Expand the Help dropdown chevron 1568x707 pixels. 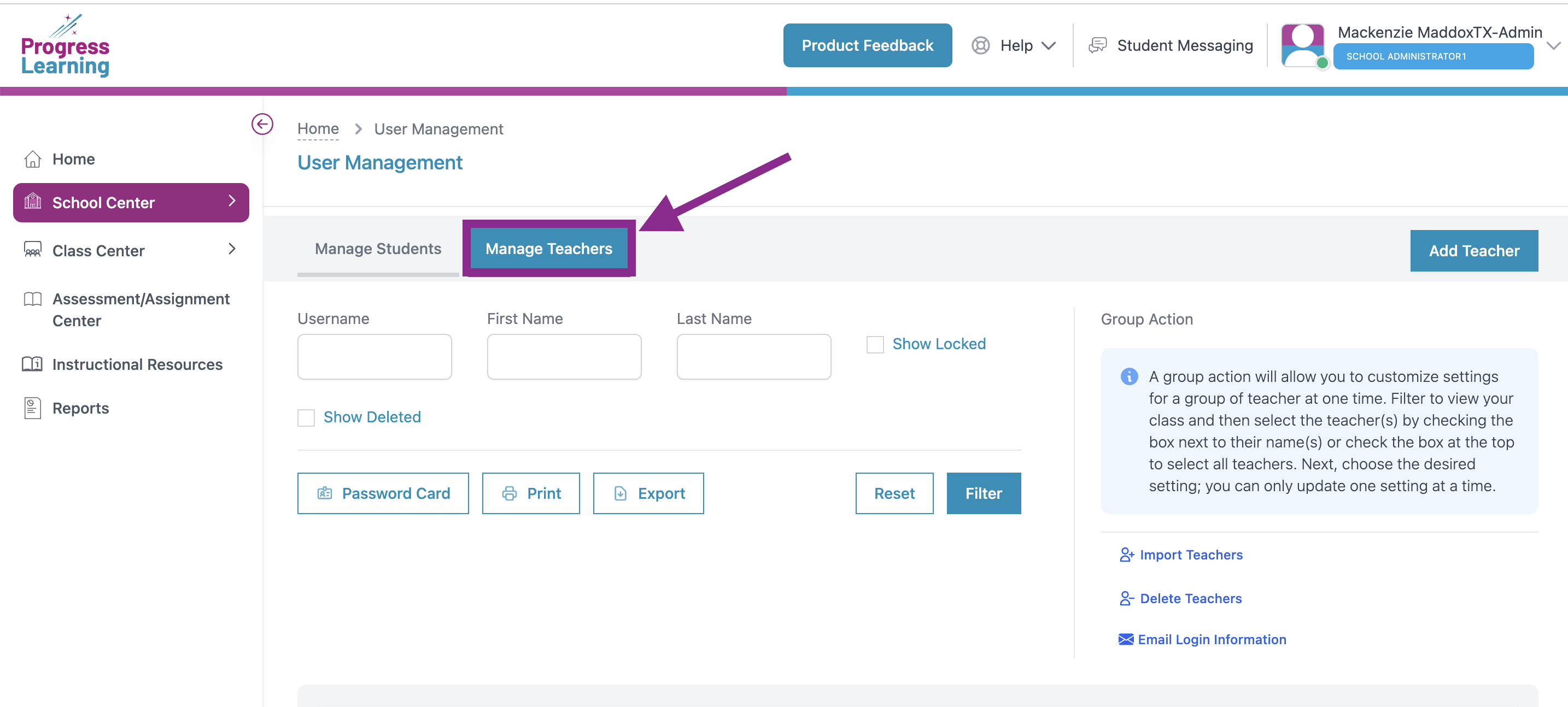pyautogui.click(x=1048, y=46)
